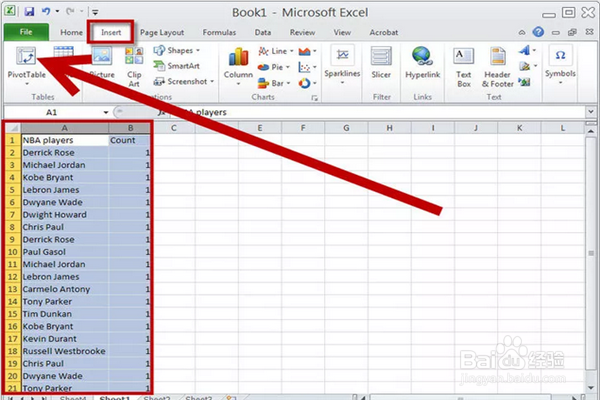Select cell with Dwight Howard
600x400 pixels.
[65, 215]
